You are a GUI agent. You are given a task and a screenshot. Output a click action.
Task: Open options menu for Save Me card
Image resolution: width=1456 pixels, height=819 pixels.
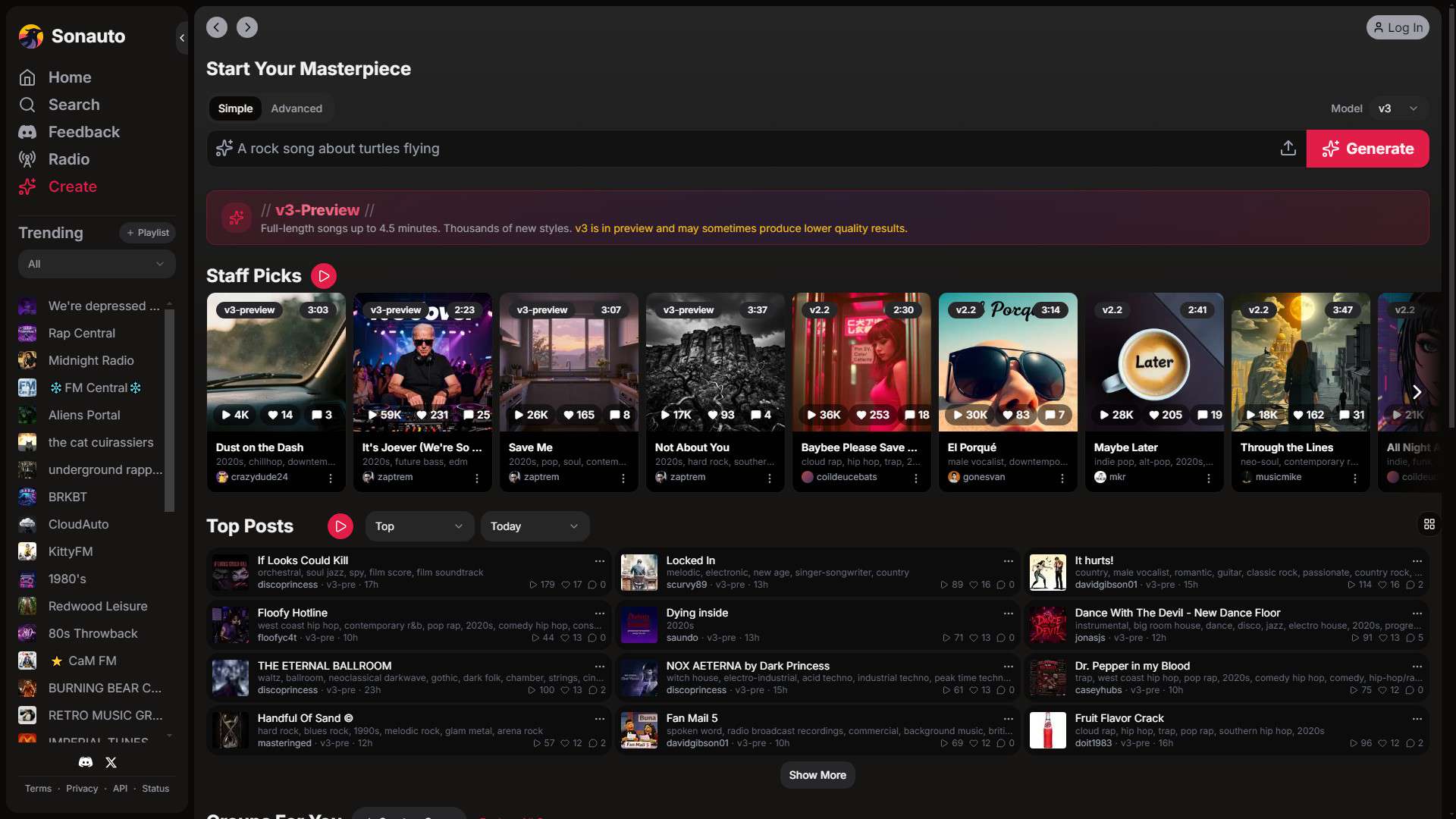tap(623, 479)
